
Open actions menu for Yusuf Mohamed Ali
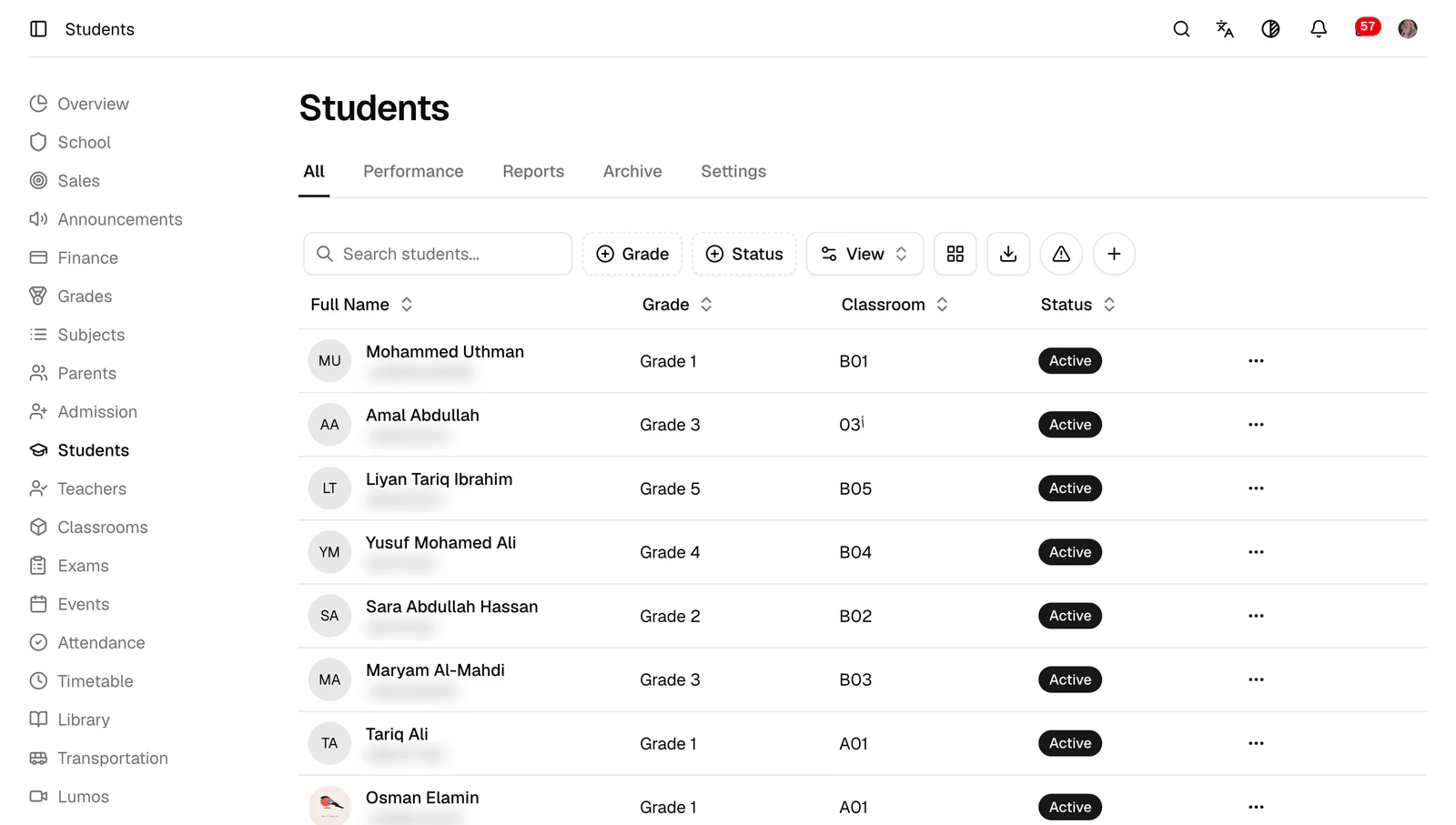(1256, 552)
